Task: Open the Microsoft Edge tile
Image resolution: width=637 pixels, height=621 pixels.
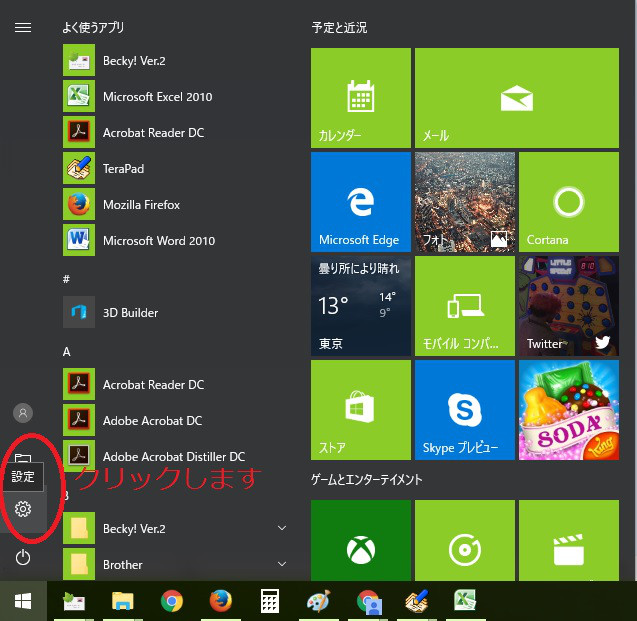Action: click(x=361, y=202)
